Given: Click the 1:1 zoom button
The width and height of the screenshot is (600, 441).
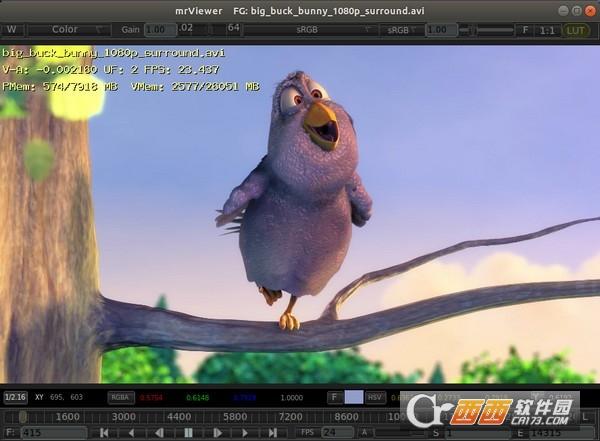Looking at the screenshot, I should click(548, 30).
